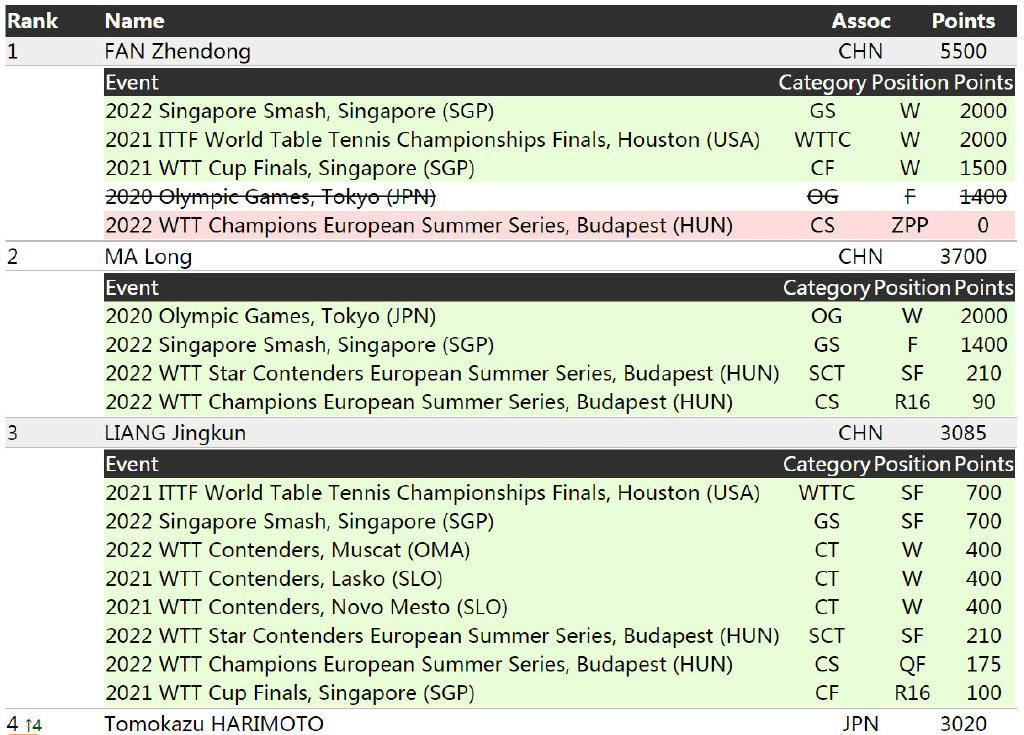Collapse FAN Zhendong's ranking row
This screenshot has width=1024, height=735.
pyautogui.click(x=511, y=51)
